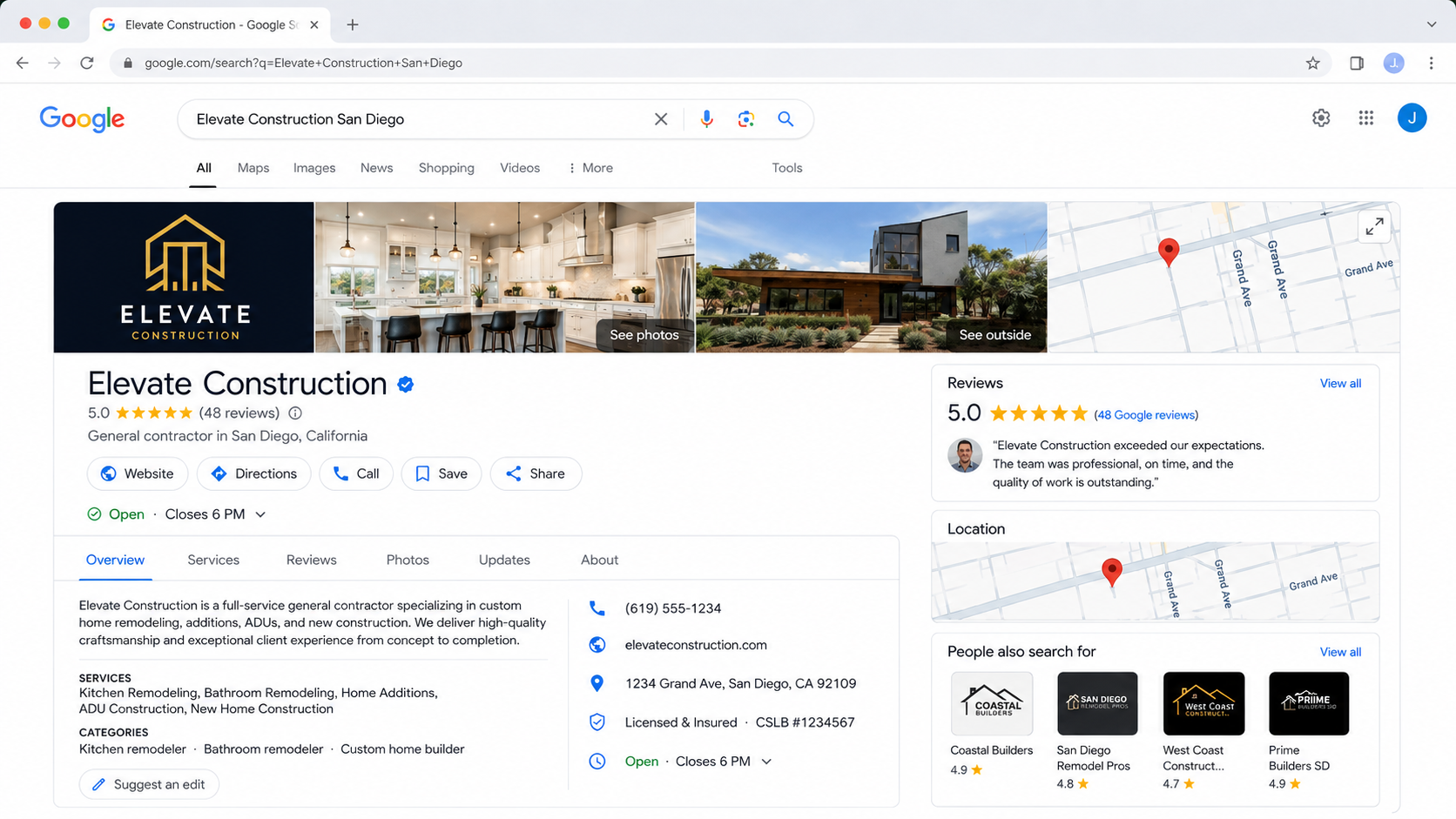Click Suggest an edit
Viewport: 1456px width, 819px height.
point(149,784)
